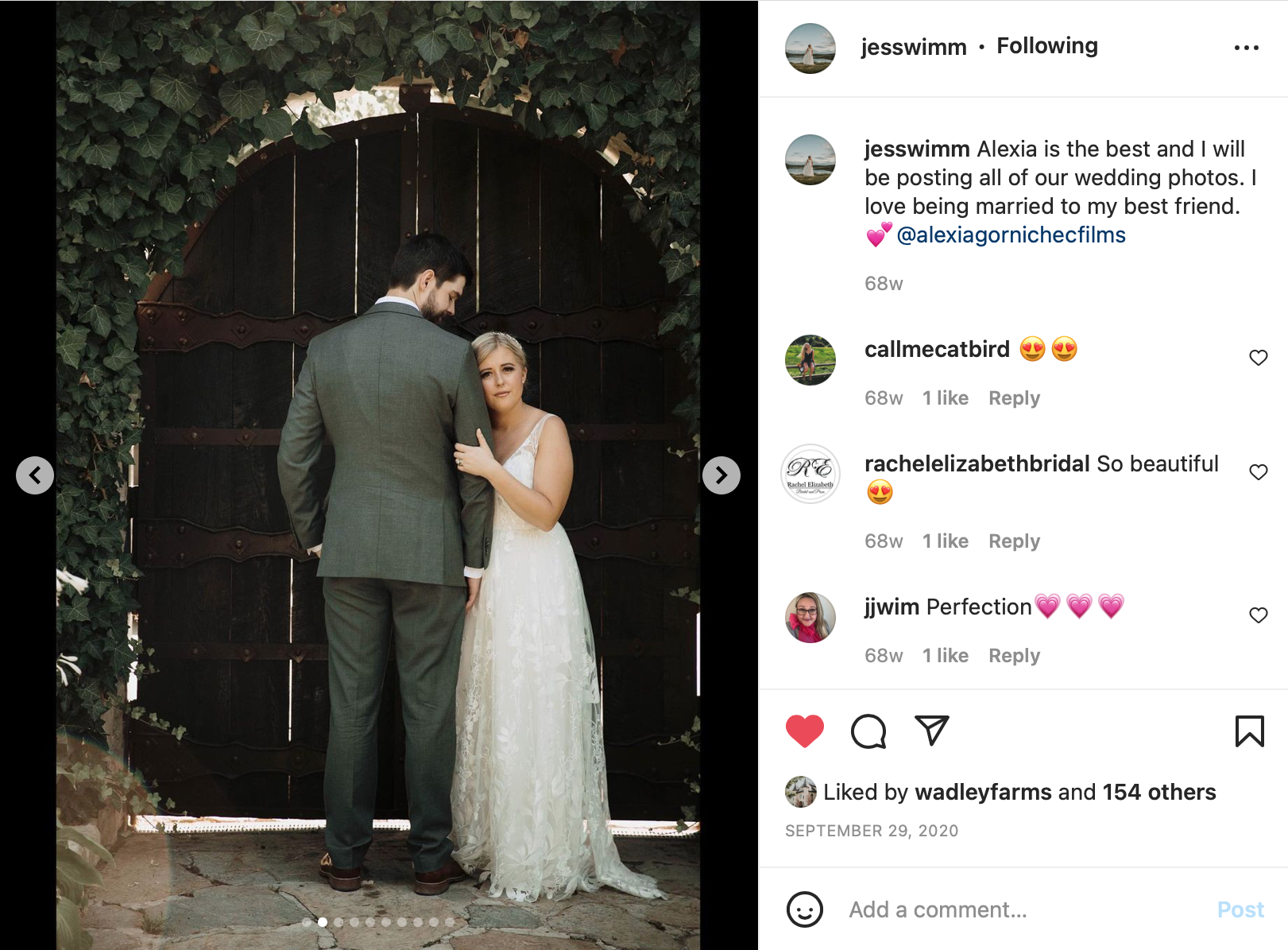Go to previous photo arrow
Image resolution: width=1288 pixels, height=950 pixels.
coord(35,475)
